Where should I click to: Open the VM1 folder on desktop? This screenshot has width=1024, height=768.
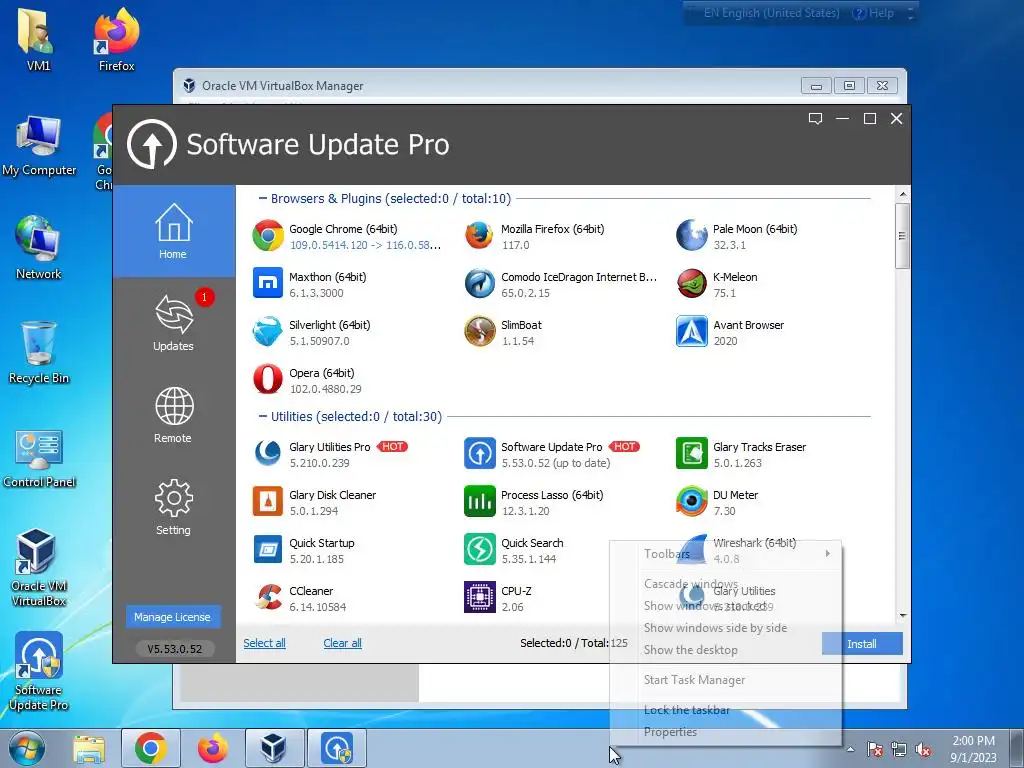click(39, 39)
